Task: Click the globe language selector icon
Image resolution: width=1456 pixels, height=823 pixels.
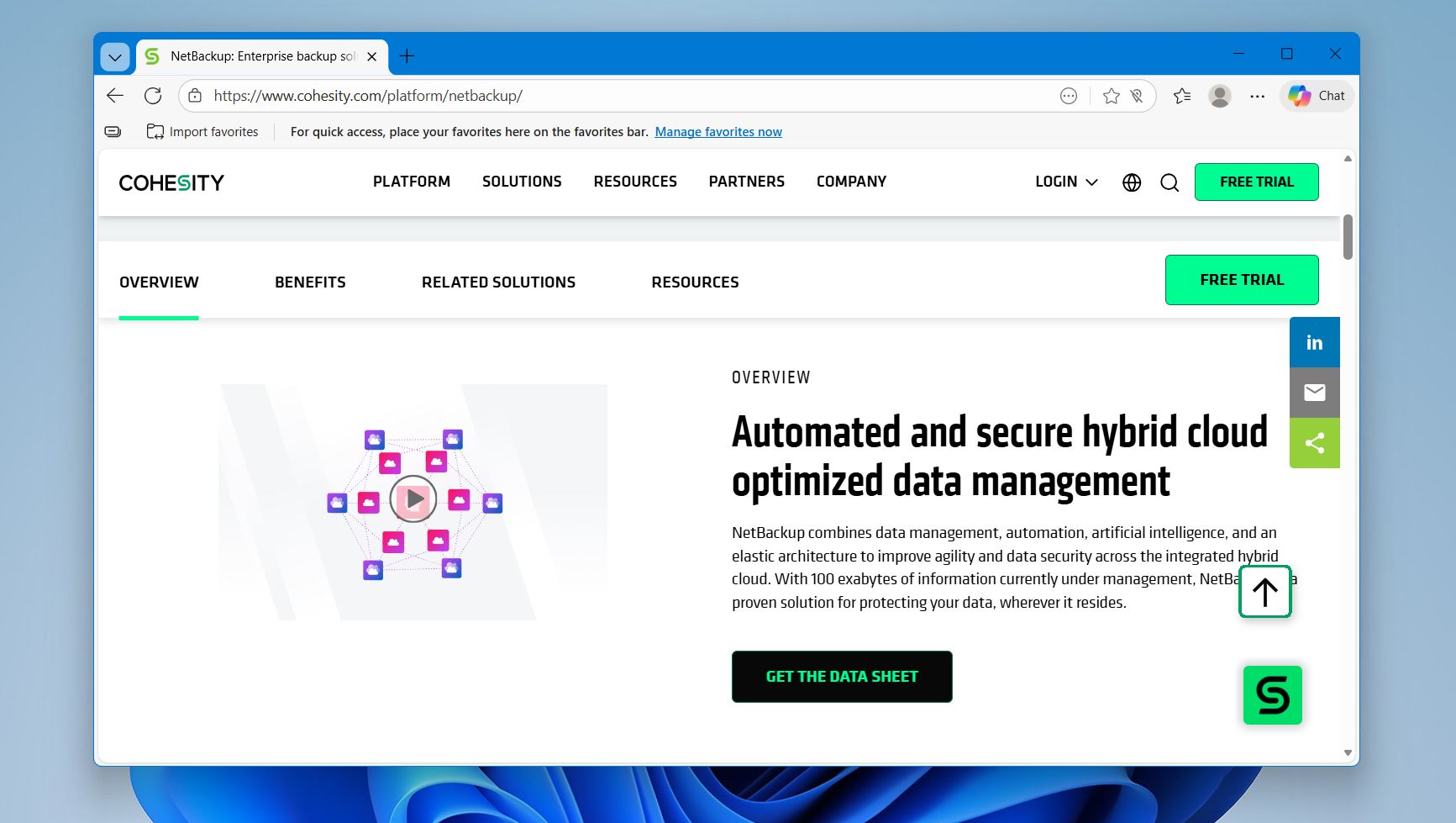Action: click(x=1131, y=182)
